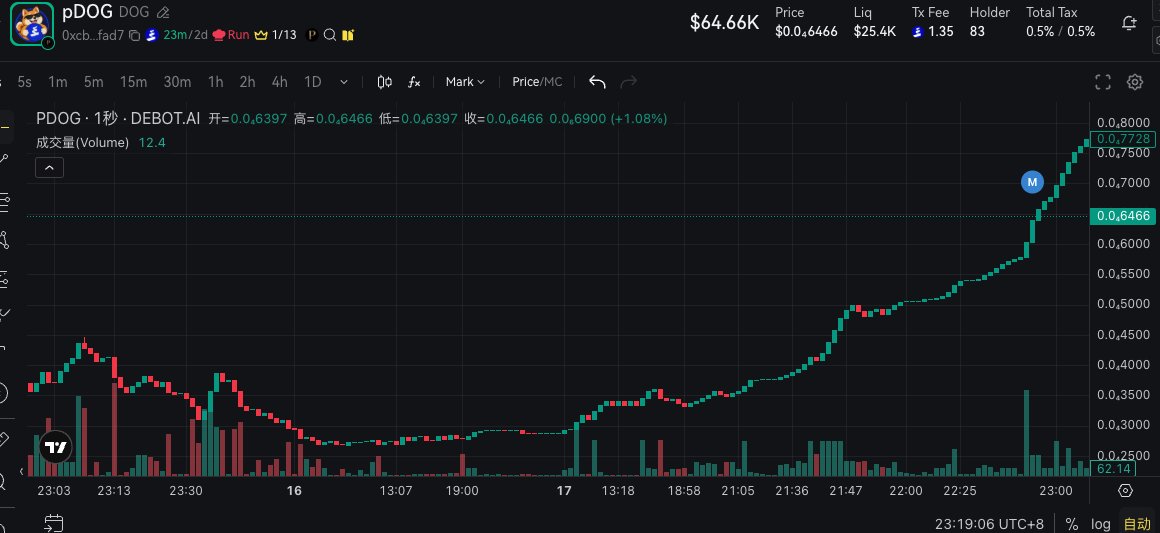
Task: Click the yellow crown icon beside 1/13
Action: click(x=260, y=35)
